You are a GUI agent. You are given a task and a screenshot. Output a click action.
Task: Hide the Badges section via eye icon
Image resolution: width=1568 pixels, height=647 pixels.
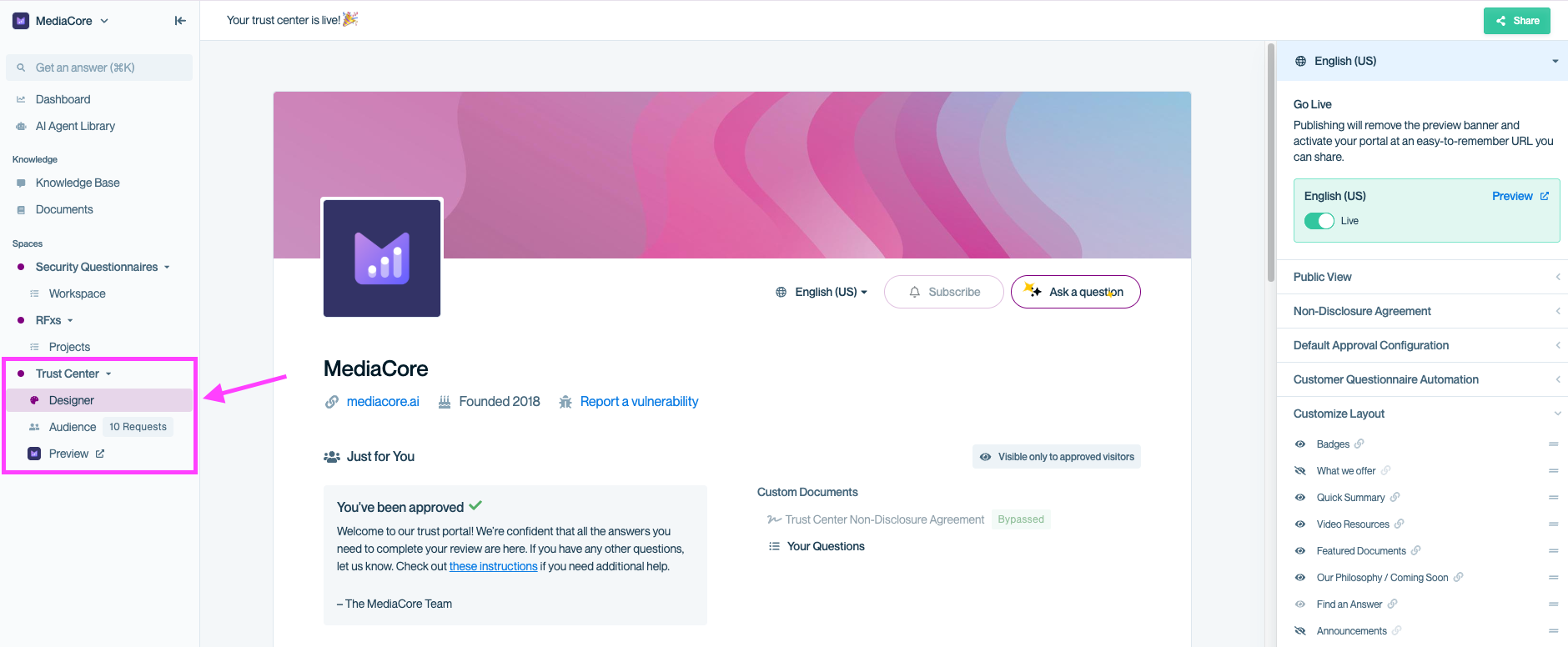1299,444
